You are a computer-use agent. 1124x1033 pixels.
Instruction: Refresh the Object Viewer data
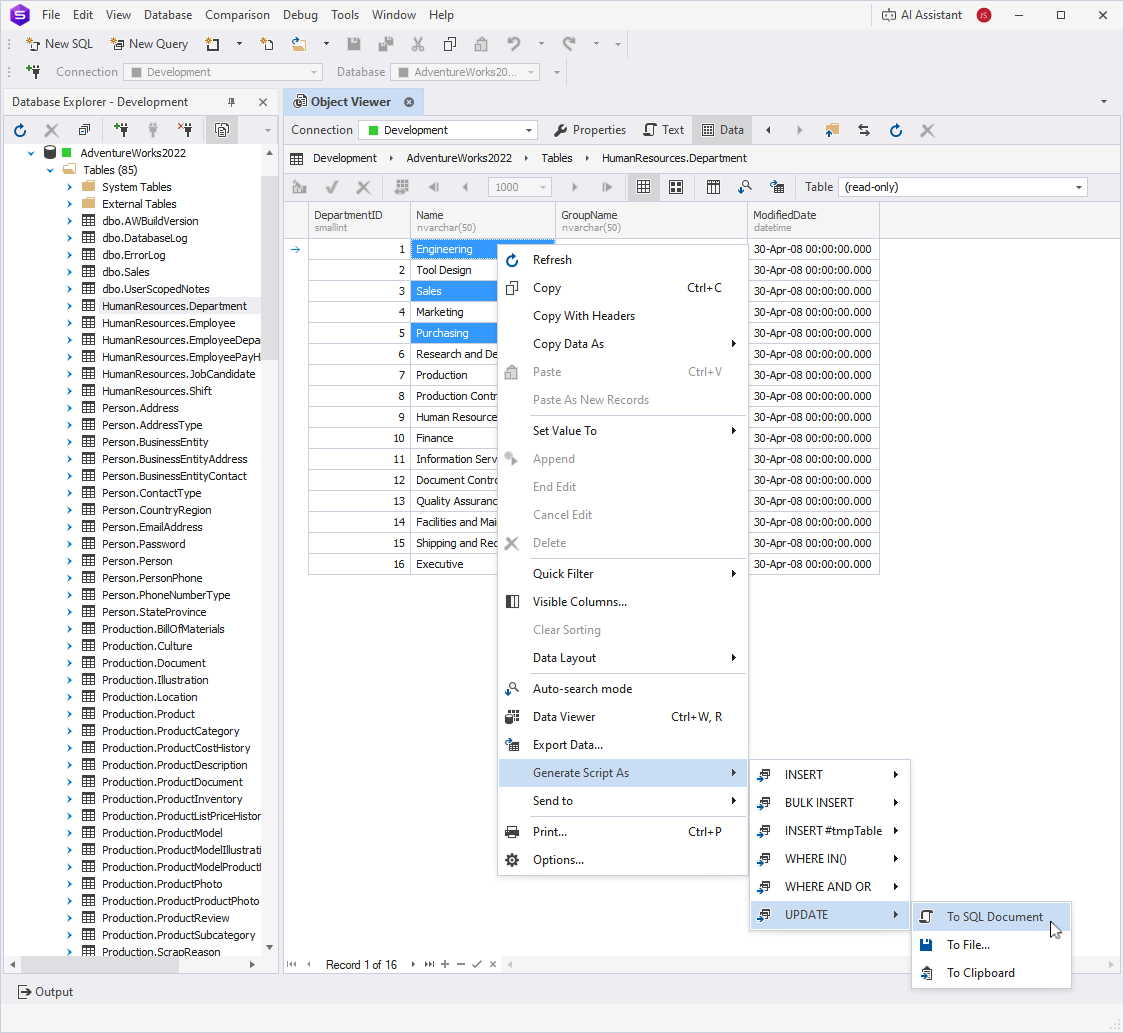(x=895, y=130)
